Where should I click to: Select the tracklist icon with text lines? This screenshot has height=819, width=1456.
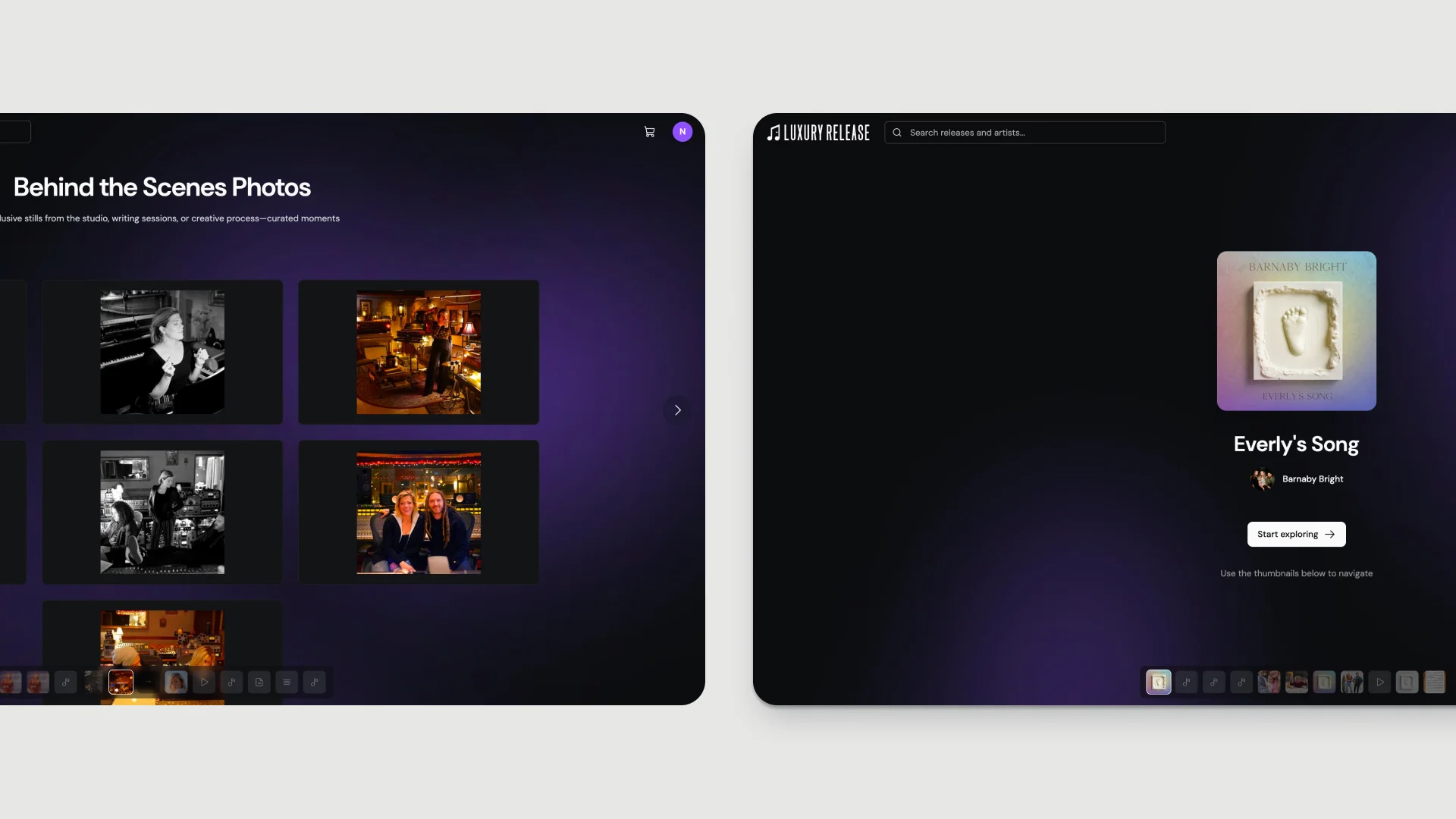tap(287, 682)
